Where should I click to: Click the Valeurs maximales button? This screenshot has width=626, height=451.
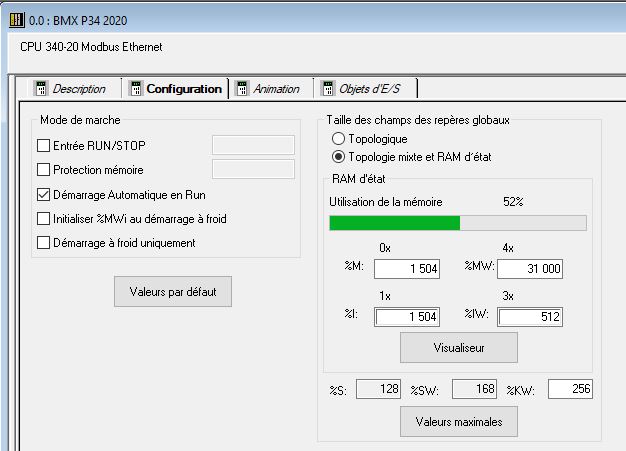(x=458, y=421)
